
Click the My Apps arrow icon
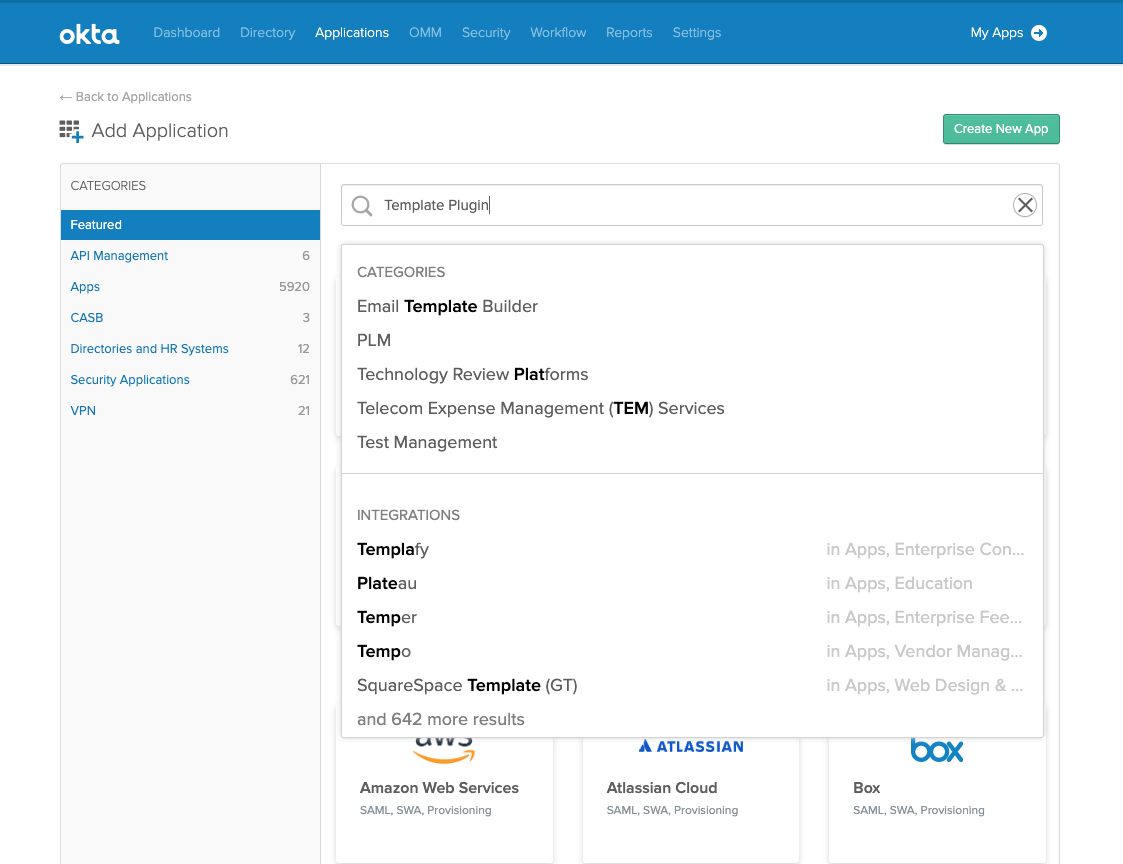click(x=1038, y=33)
